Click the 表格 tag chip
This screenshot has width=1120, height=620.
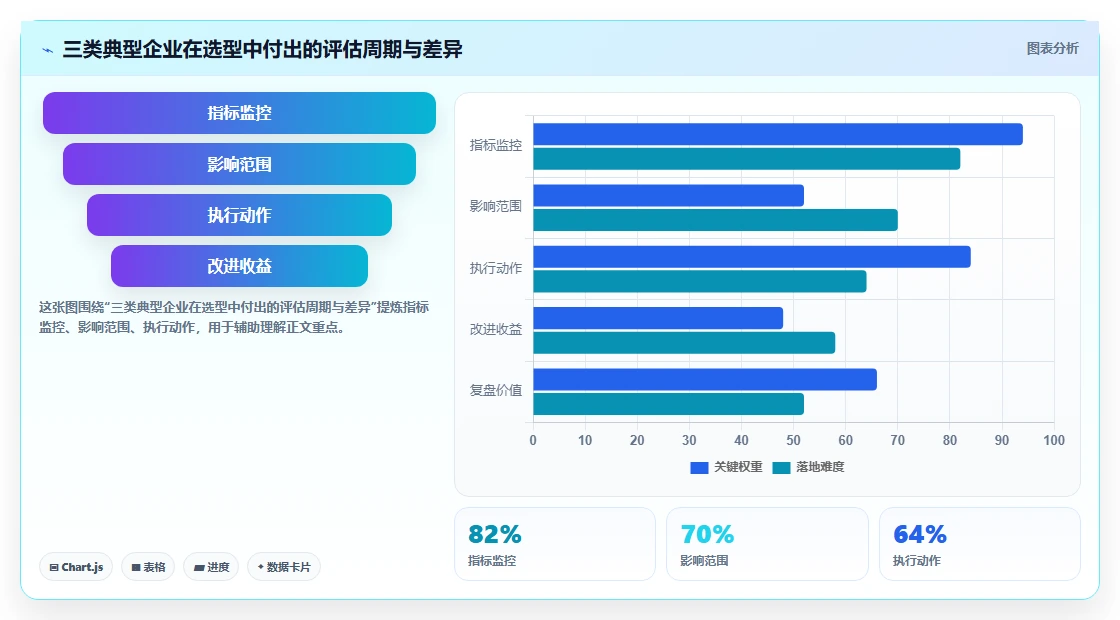click(x=148, y=567)
